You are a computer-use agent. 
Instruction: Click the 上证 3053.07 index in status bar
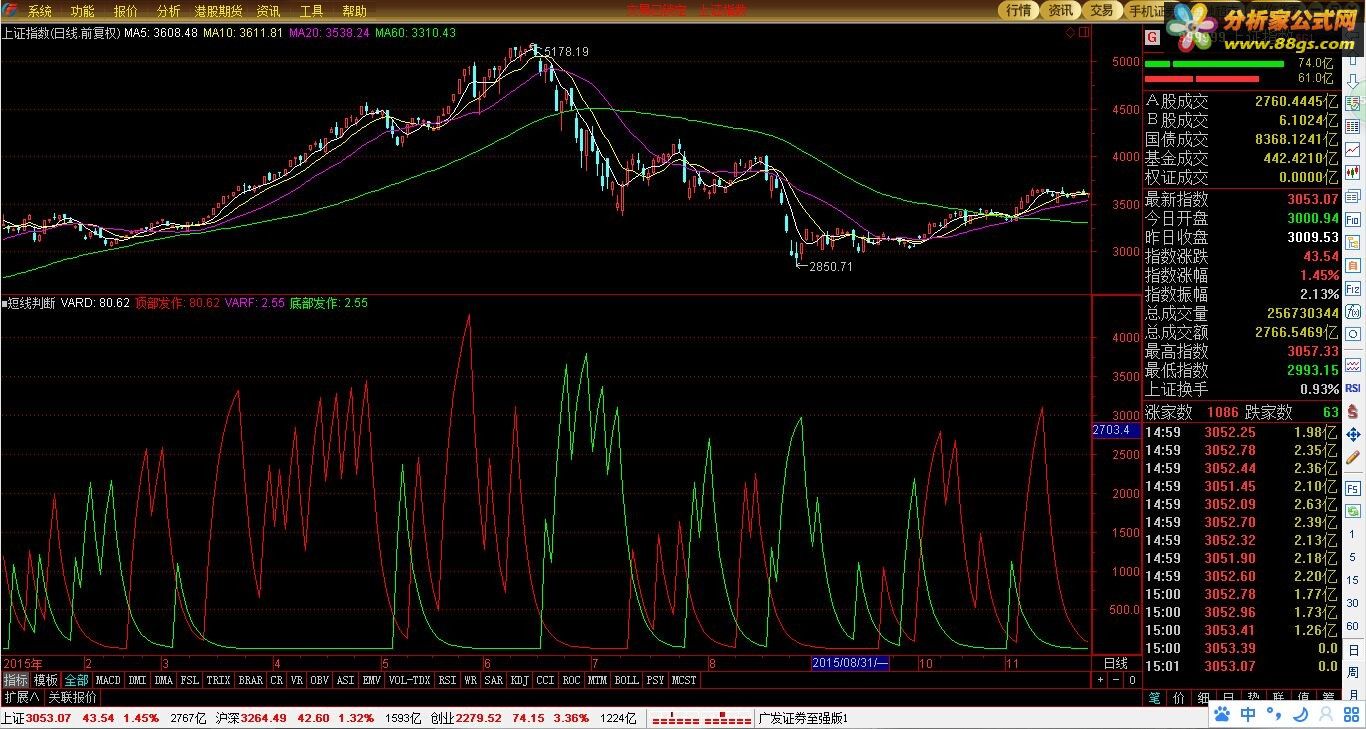(x=36, y=718)
